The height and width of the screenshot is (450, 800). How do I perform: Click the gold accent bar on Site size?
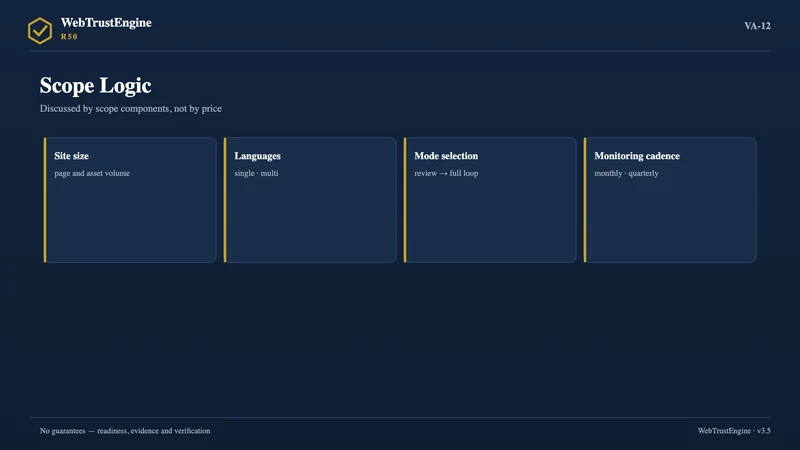(45, 200)
